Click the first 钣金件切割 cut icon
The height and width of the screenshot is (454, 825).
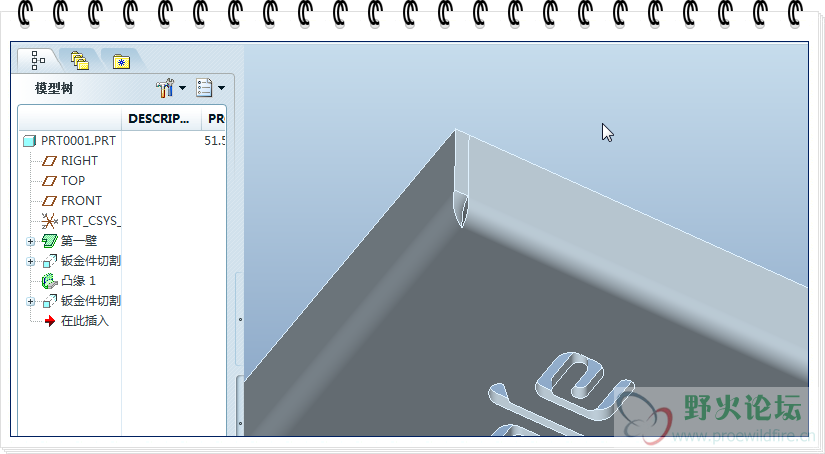point(49,261)
